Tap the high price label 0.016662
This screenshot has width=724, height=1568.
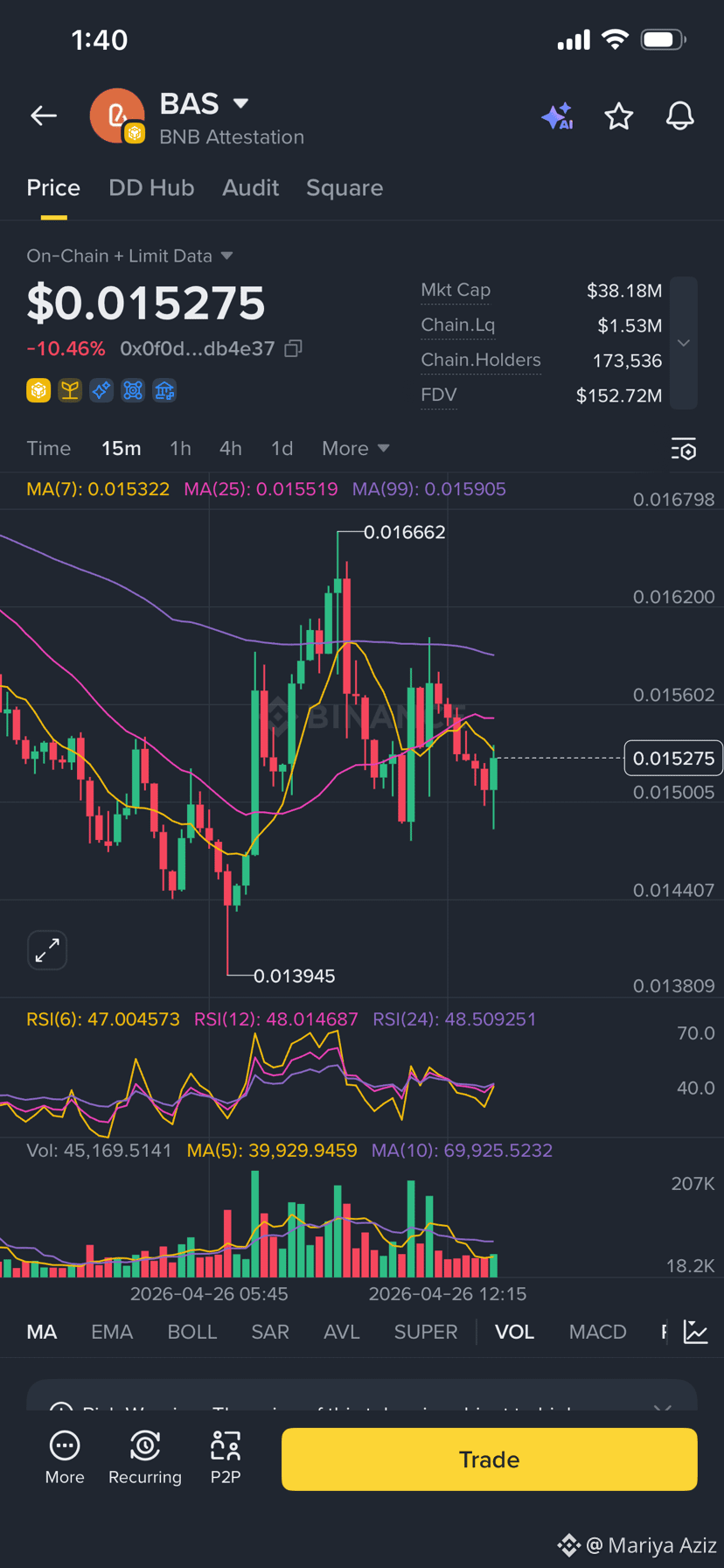tap(405, 532)
